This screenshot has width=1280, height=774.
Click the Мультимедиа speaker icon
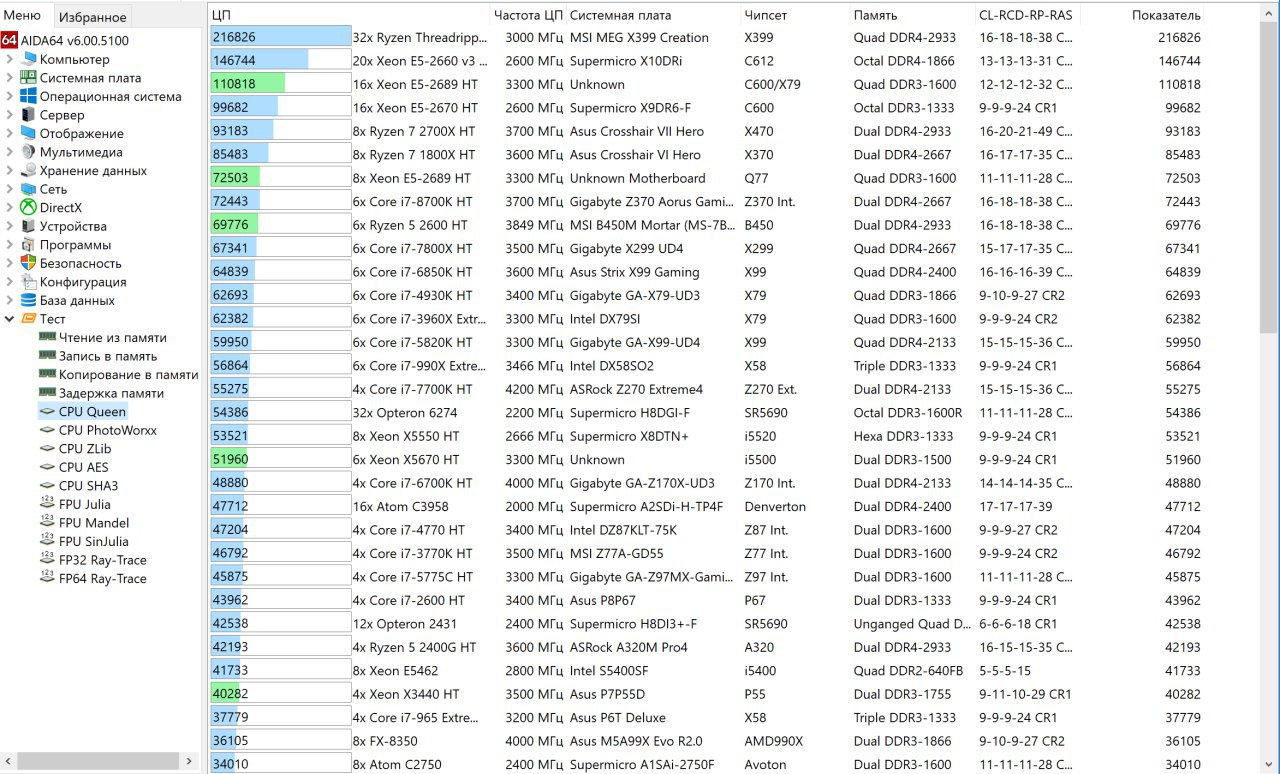tap(29, 152)
